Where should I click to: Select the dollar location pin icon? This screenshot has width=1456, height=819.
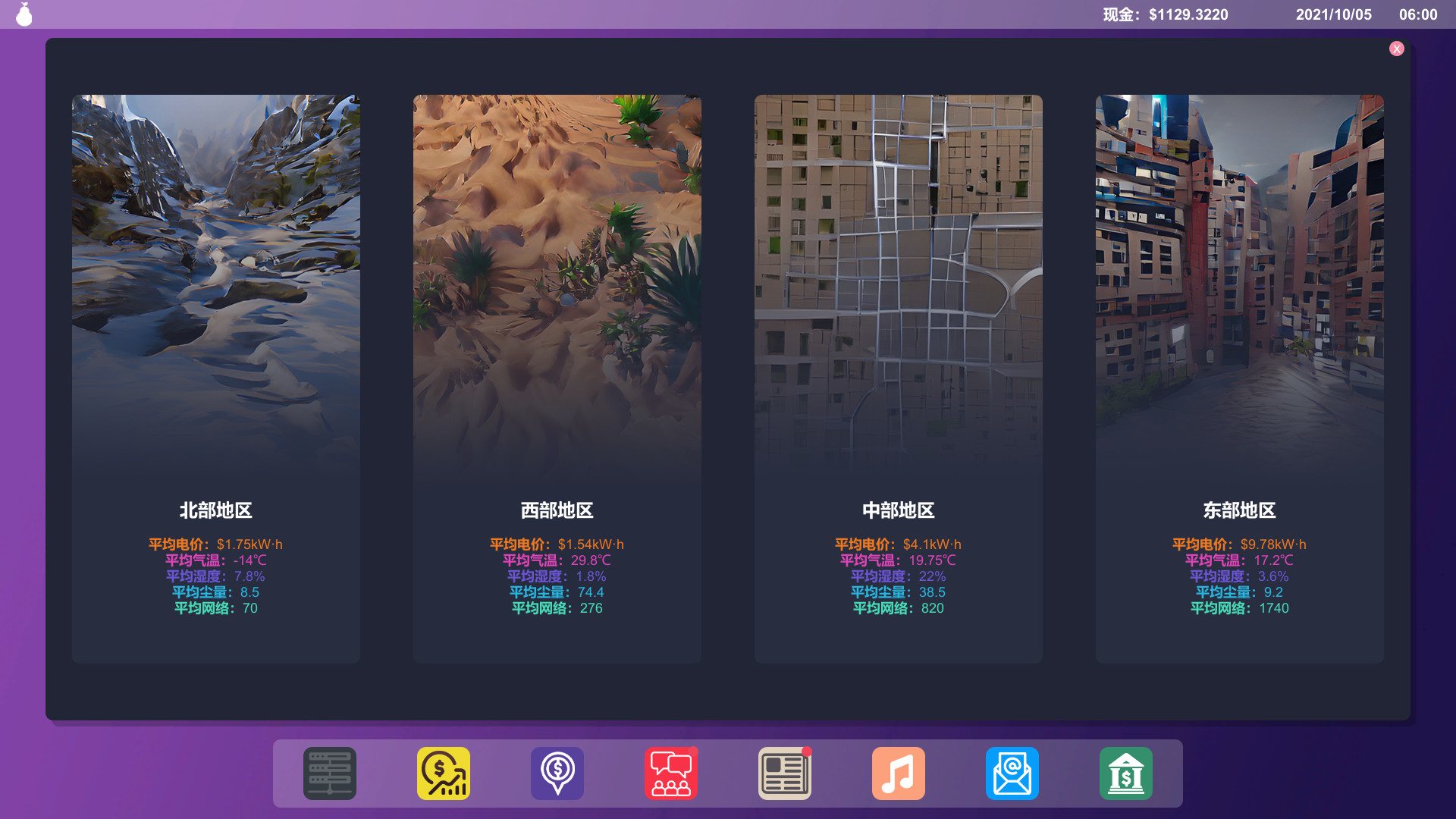557,773
